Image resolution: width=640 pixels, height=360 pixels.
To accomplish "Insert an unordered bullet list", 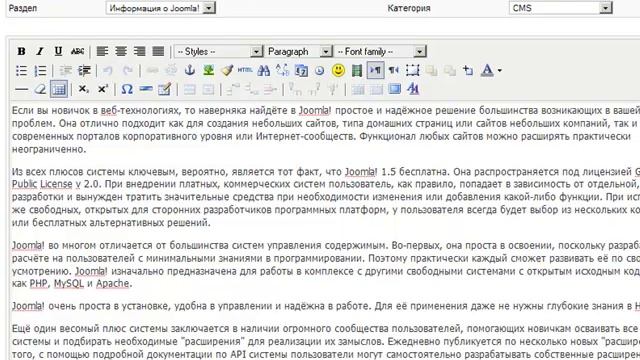I will [21, 71].
